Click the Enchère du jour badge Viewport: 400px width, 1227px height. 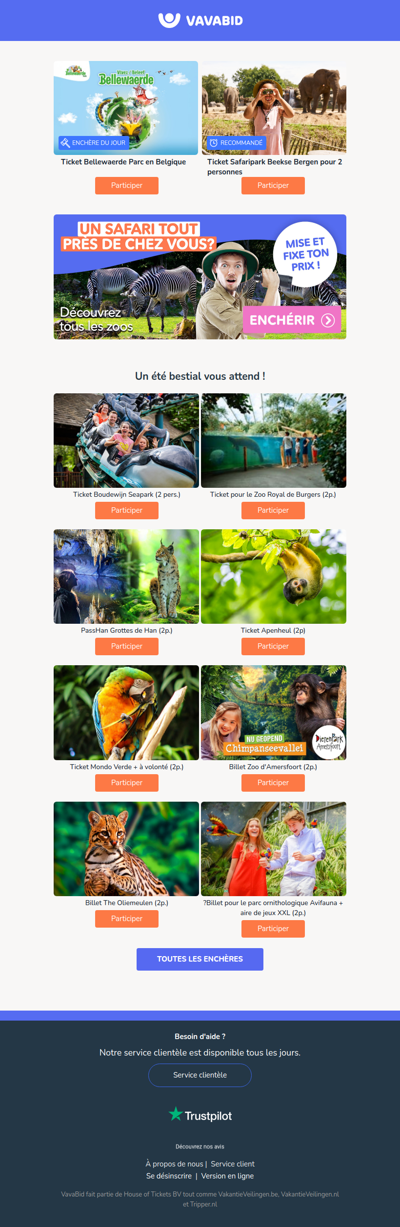click(x=93, y=143)
